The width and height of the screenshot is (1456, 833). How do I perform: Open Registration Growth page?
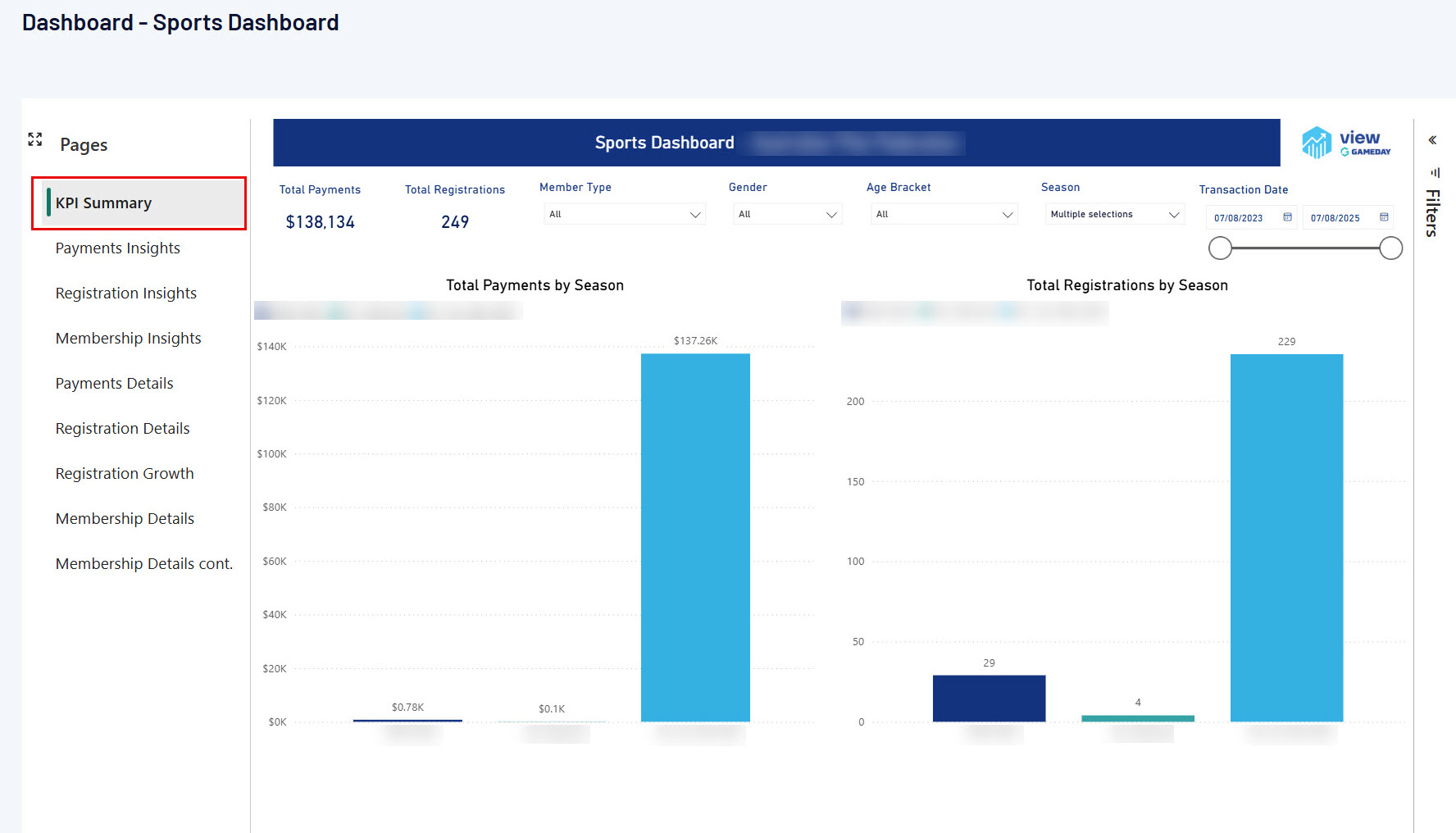coord(125,474)
